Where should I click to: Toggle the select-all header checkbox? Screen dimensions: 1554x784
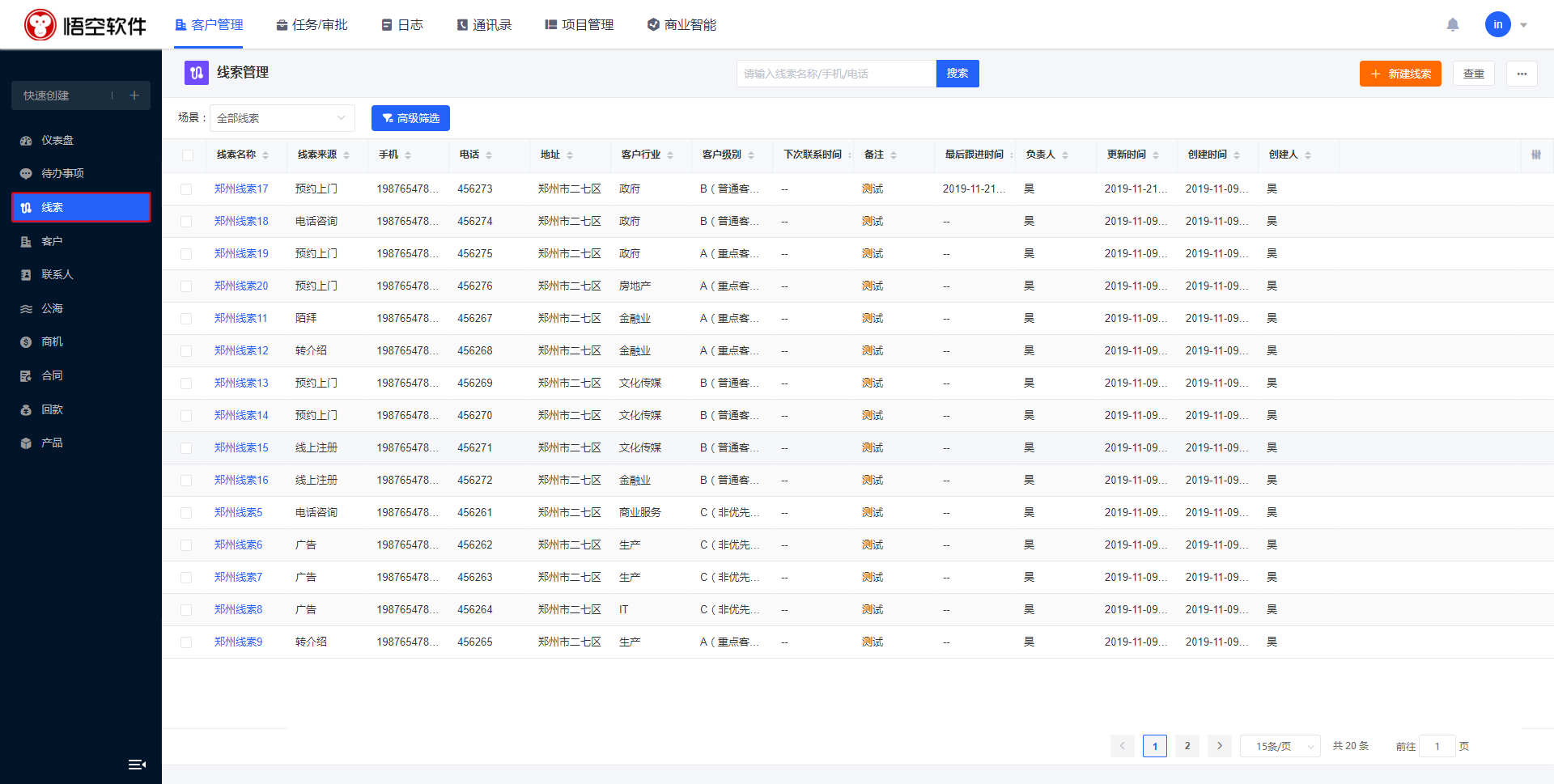(x=188, y=155)
